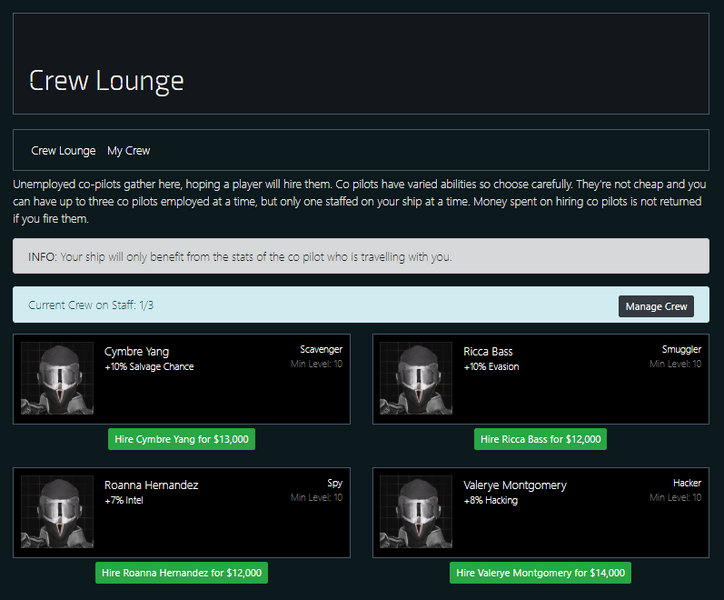This screenshot has height=600, width=724.
Task: Click Min Level: 10 on Roanna Hernandez's card
Action: pyautogui.click(x=317, y=497)
